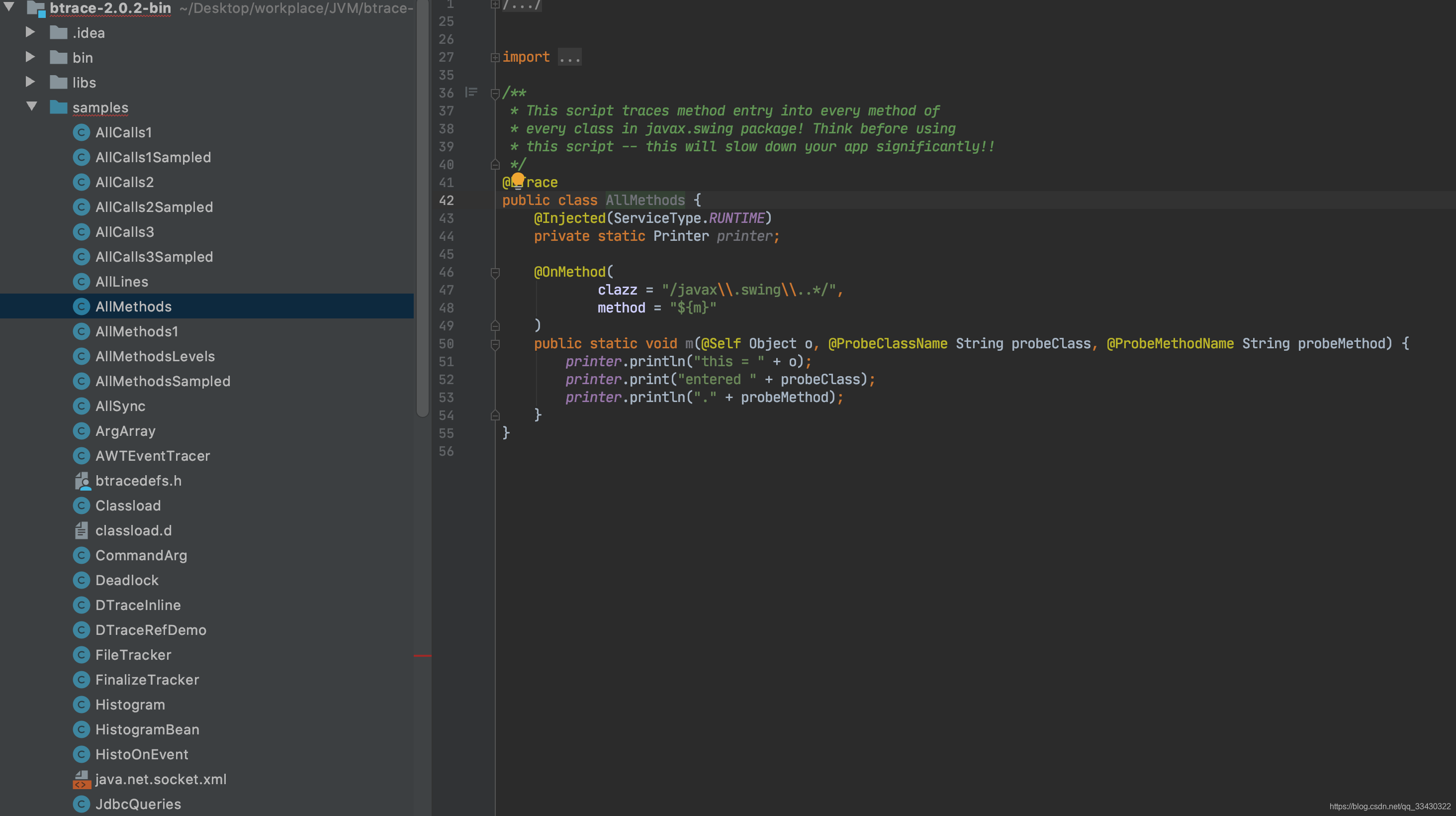This screenshot has height=816, width=1456.
Task: Click the class icon of AWTEventTracer
Action: [82, 456]
